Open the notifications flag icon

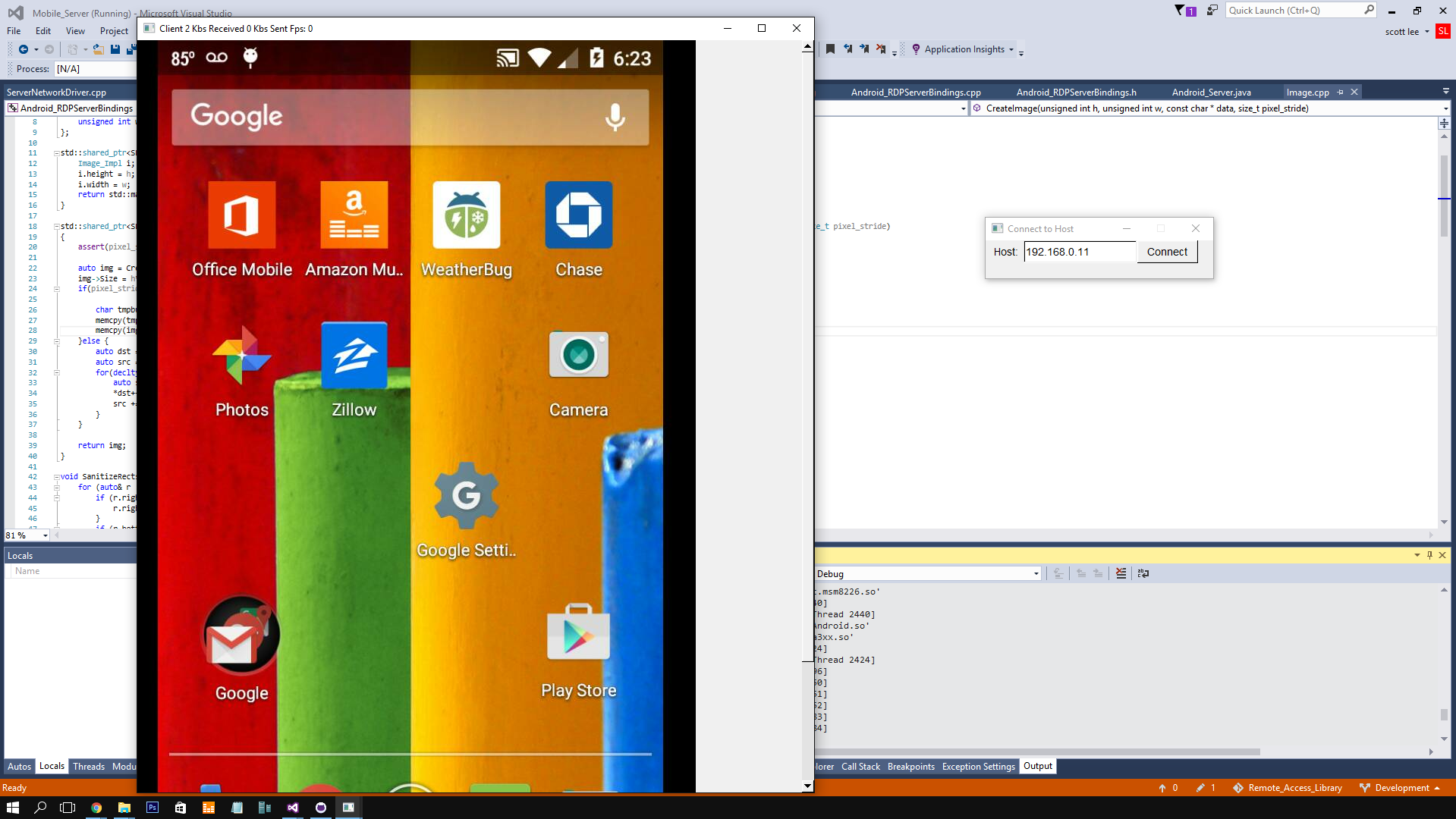(1184, 11)
